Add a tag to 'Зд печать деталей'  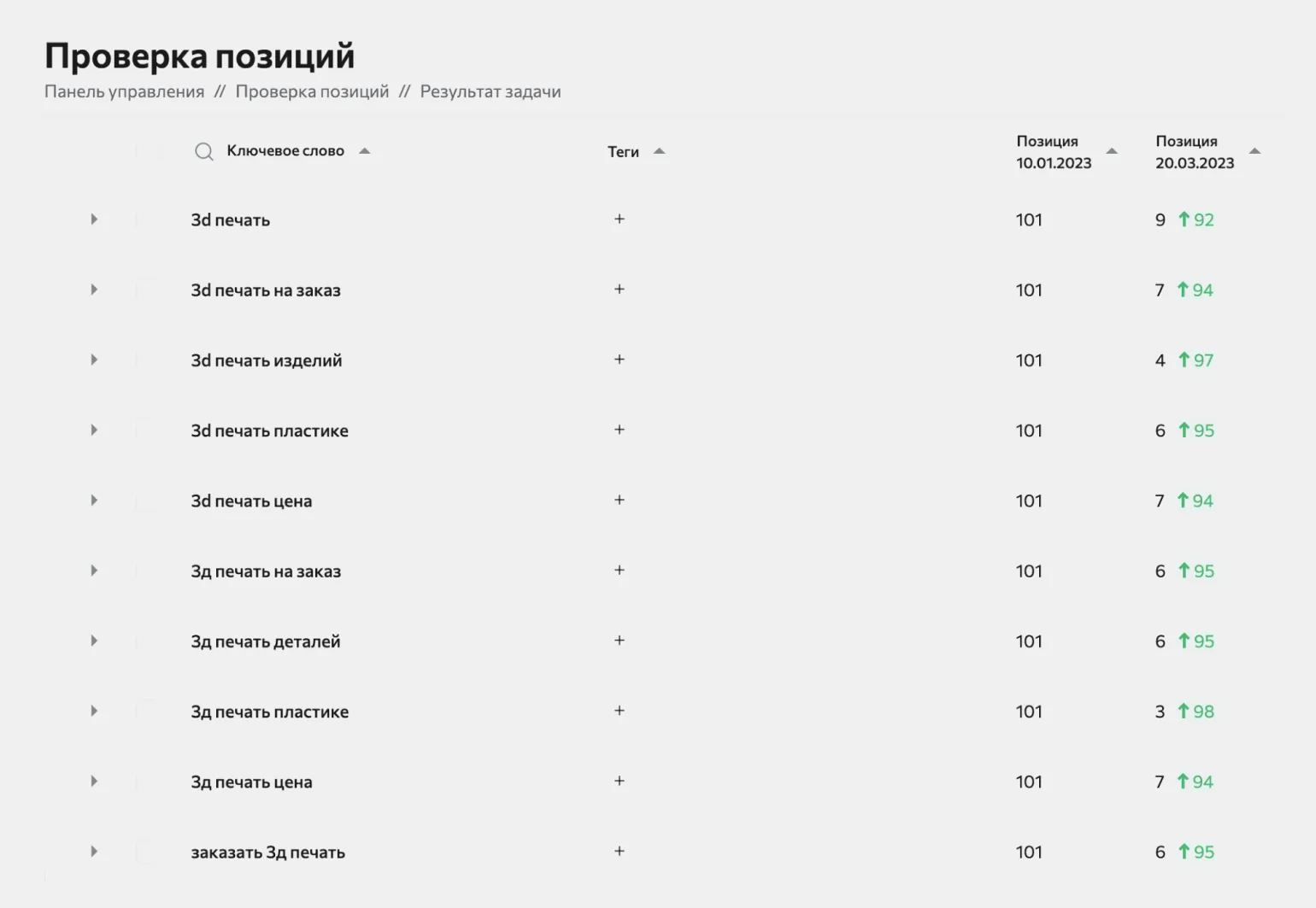point(620,640)
